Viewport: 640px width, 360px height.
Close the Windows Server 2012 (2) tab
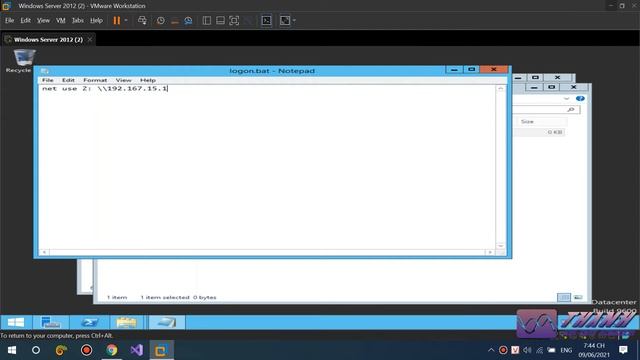point(90,40)
